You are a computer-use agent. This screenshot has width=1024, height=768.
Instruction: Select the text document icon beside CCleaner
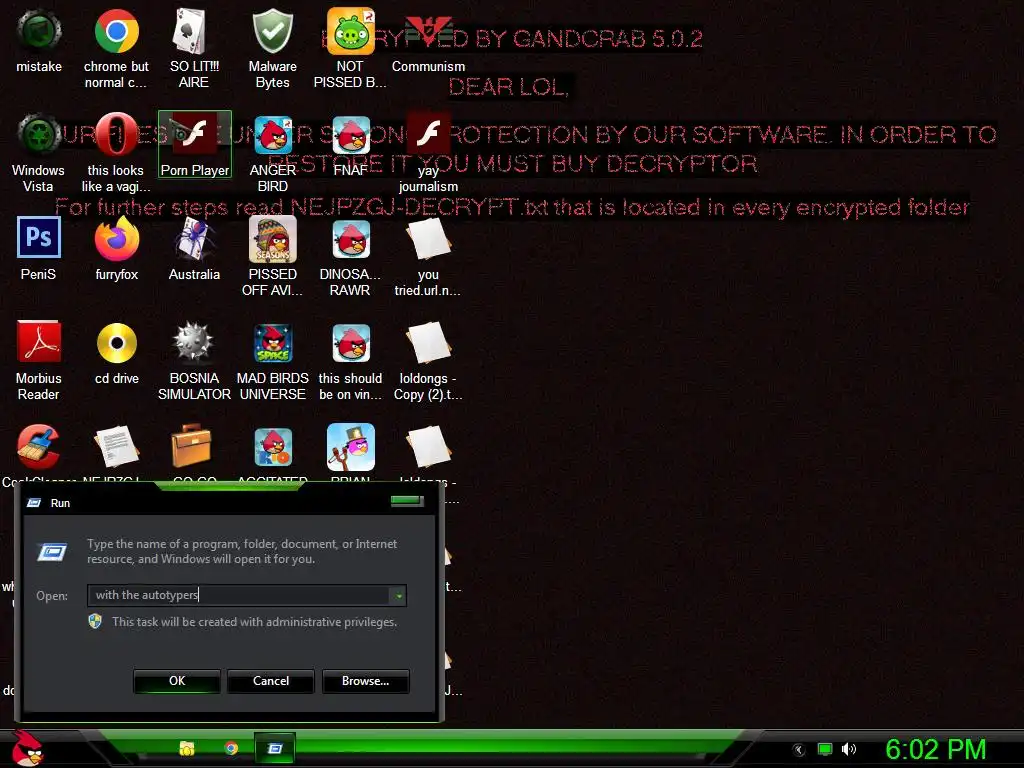tap(116, 447)
